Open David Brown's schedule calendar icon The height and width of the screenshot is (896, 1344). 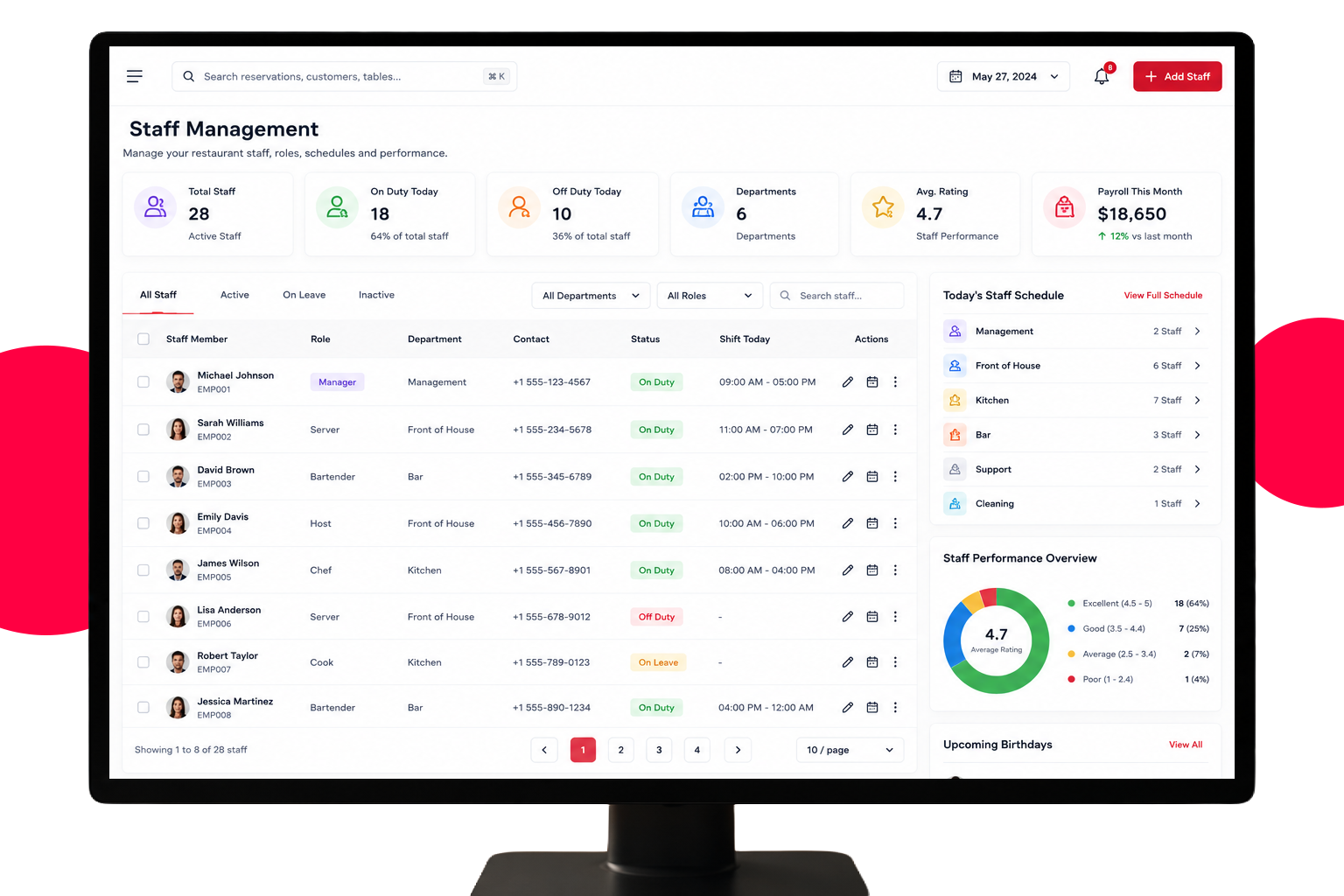click(x=872, y=477)
